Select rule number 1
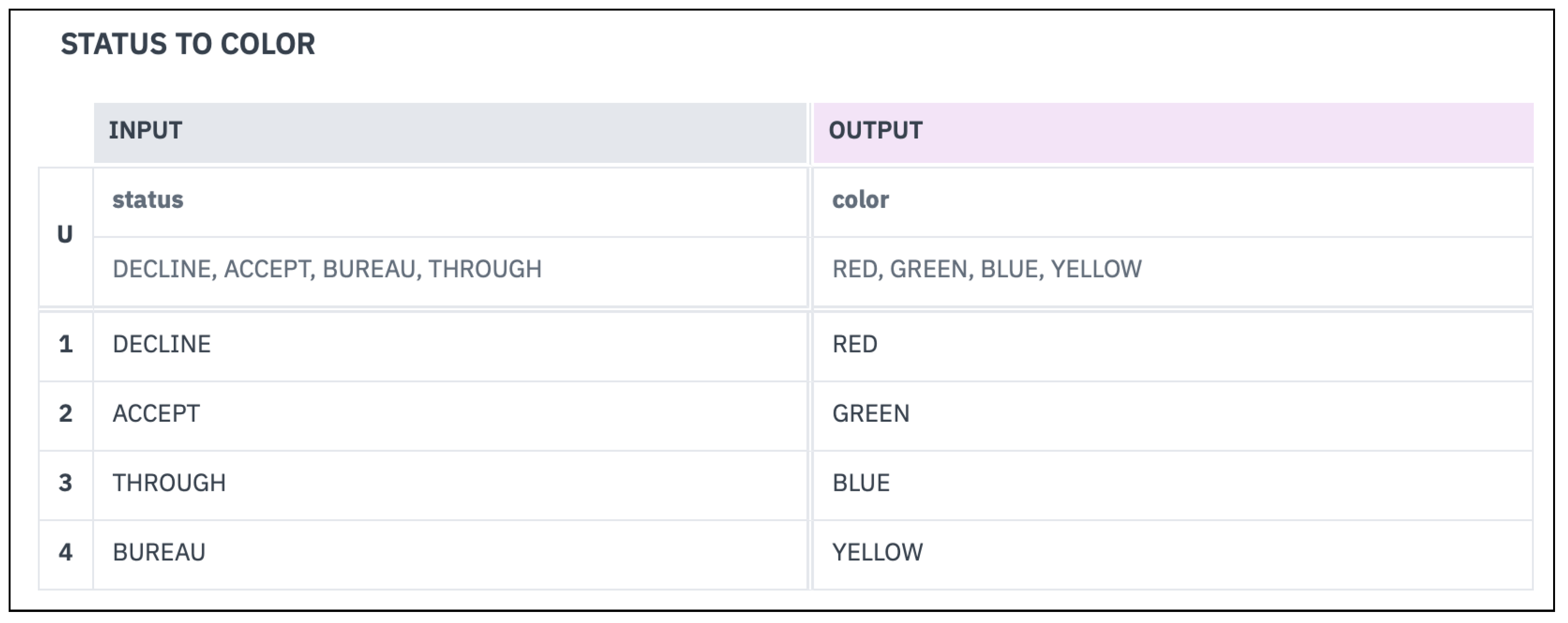1568x623 pixels. click(x=65, y=345)
